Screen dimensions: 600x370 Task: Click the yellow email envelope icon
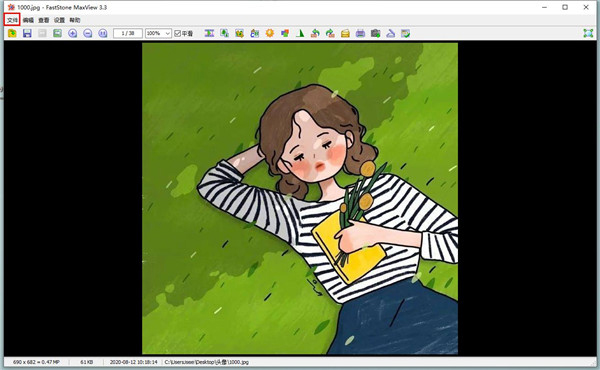[346, 34]
